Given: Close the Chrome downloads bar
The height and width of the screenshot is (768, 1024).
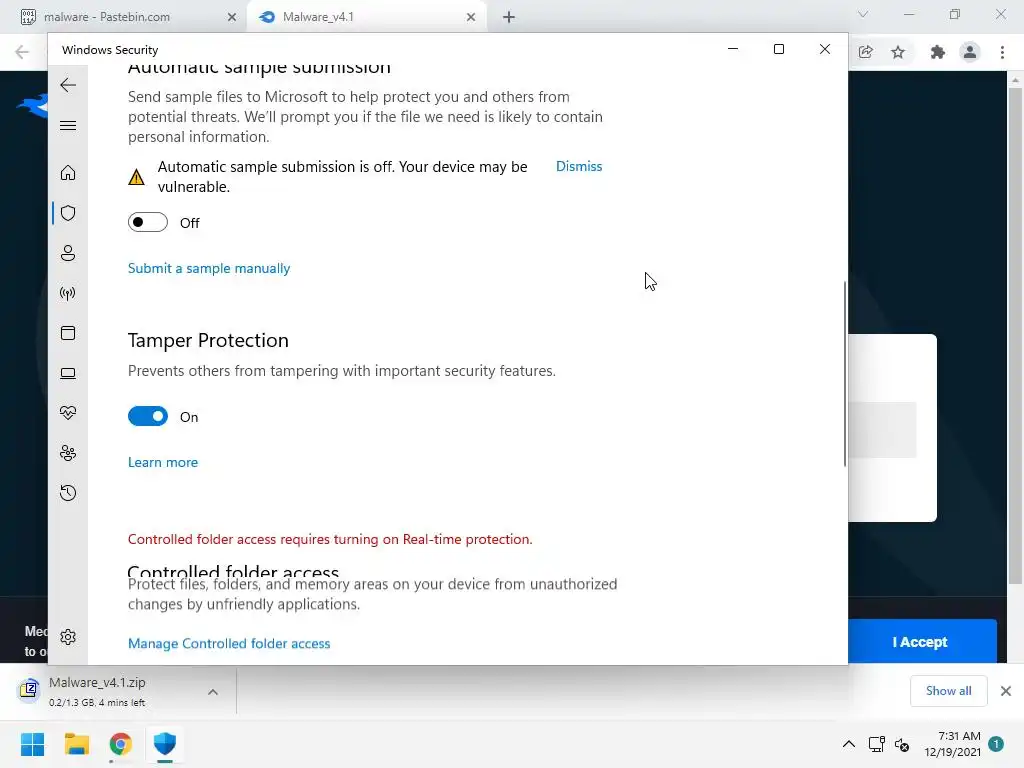Looking at the screenshot, I should click(1006, 691).
